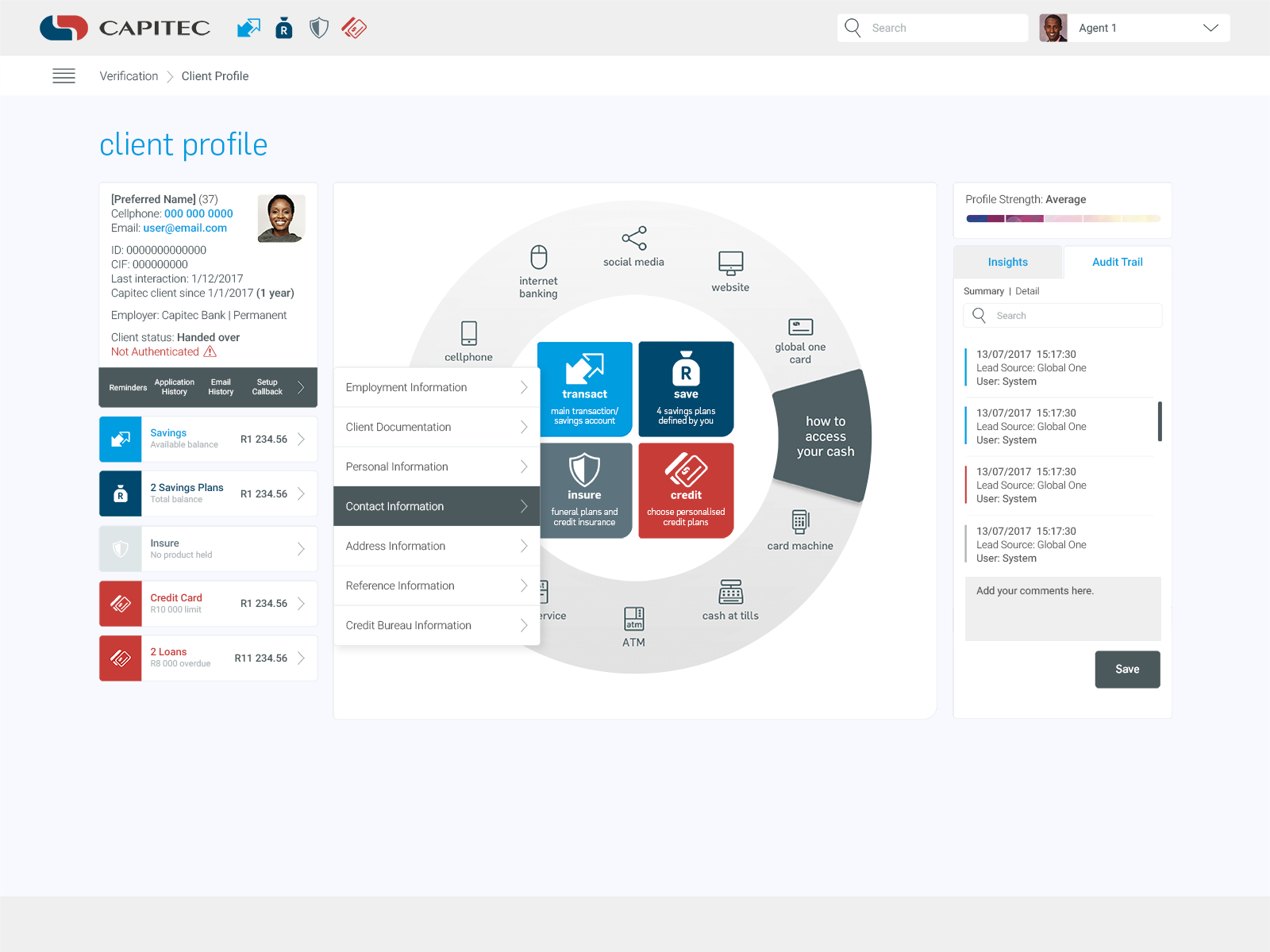Open Address Information menu item
This screenshot has width=1270, height=952.
(x=437, y=546)
